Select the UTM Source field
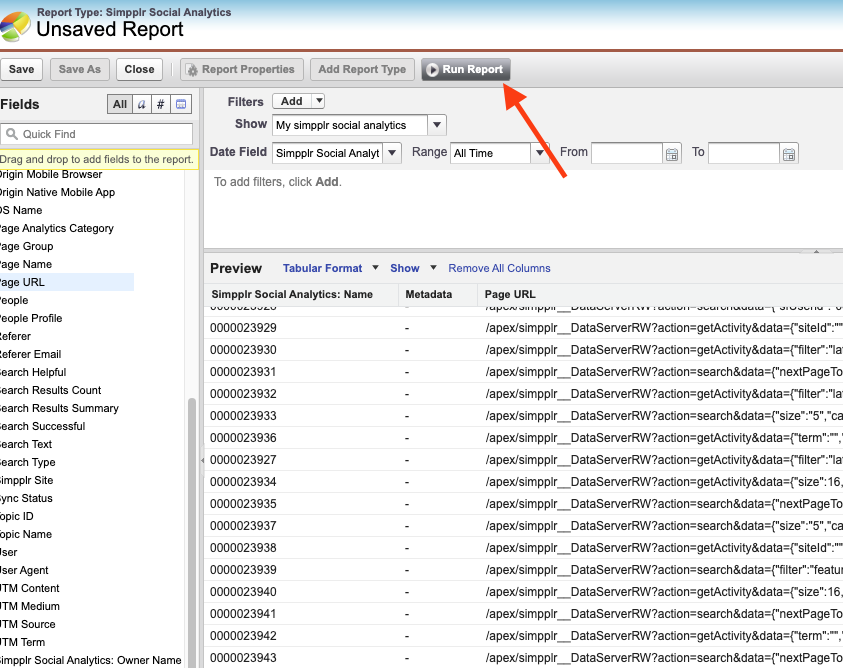Screen dimensions: 843x668 (x=27, y=624)
